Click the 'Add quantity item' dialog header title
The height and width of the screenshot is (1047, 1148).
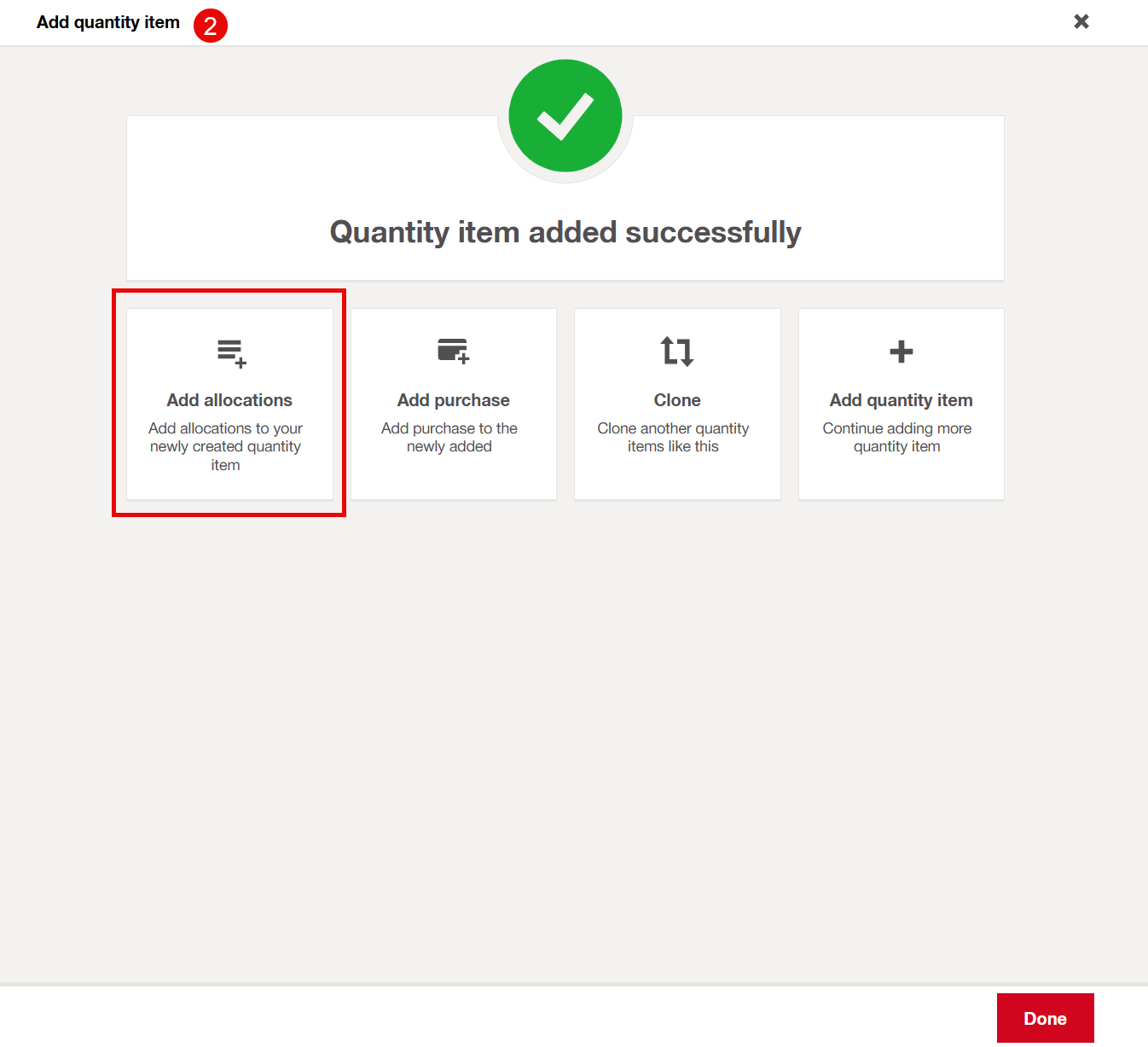point(108,22)
